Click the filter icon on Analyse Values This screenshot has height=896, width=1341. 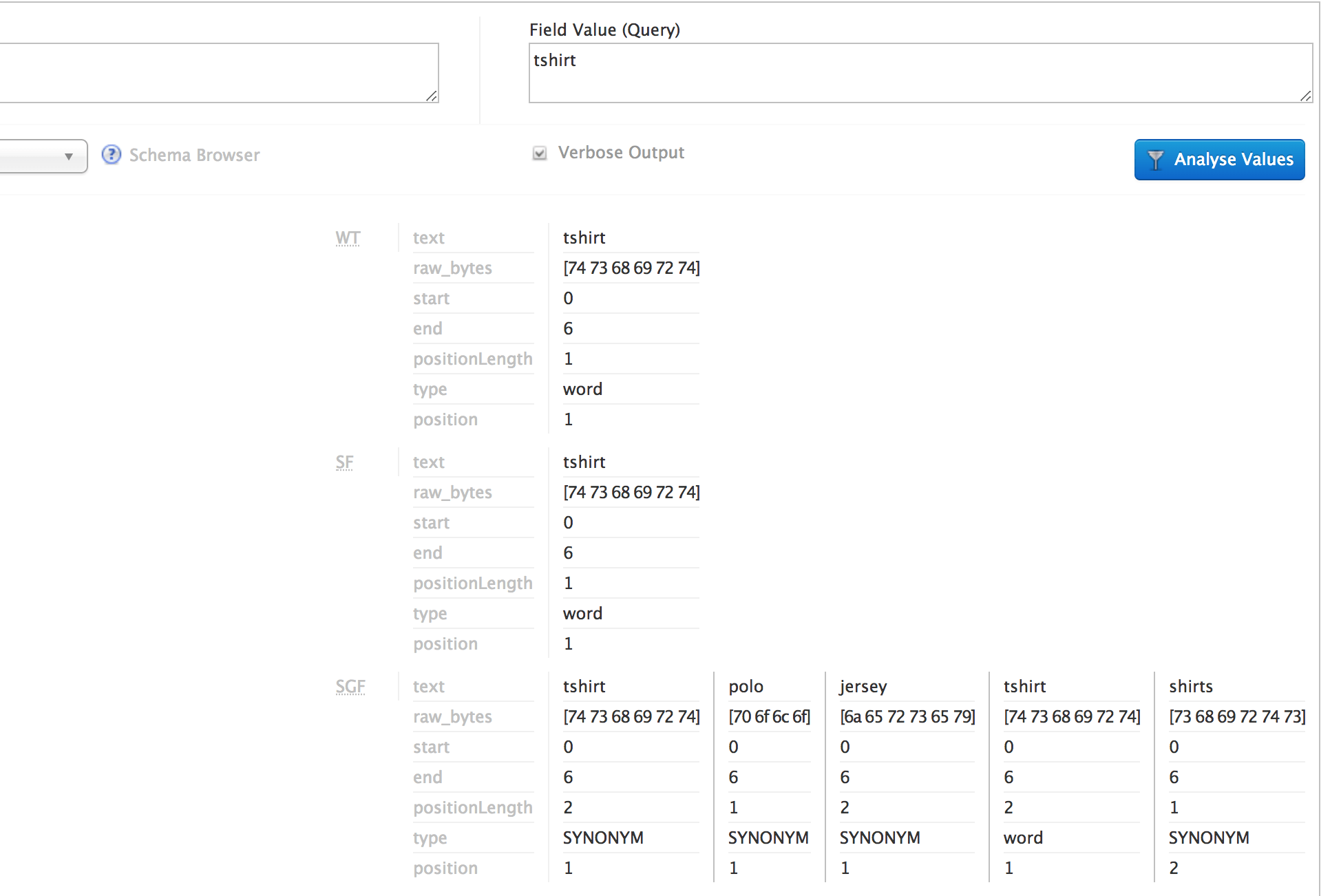1153,159
